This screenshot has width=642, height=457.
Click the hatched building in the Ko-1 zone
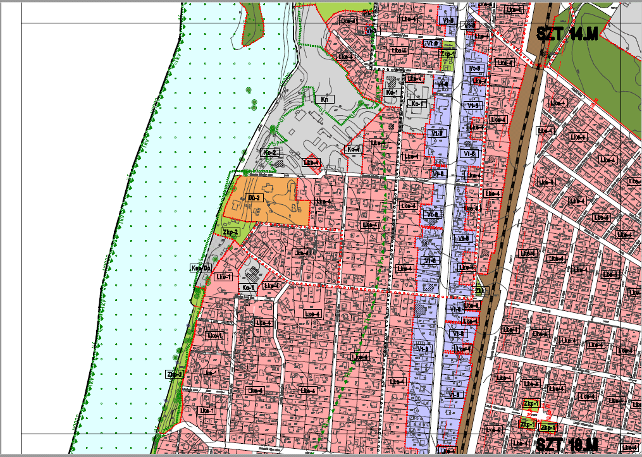pos(254,272)
